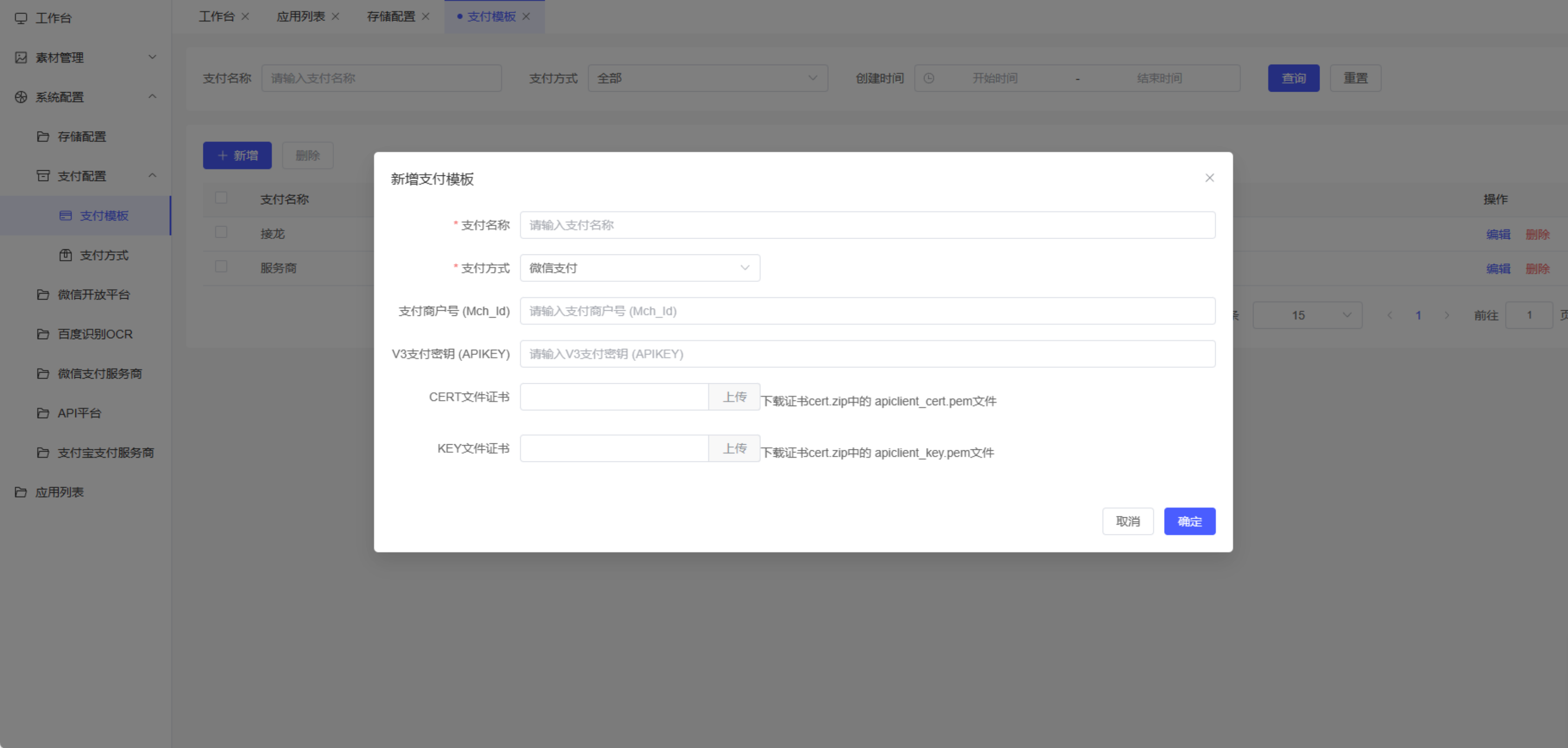The height and width of the screenshot is (748, 1568).
Task: Click 上传 for CERT文件证书
Action: click(735, 397)
